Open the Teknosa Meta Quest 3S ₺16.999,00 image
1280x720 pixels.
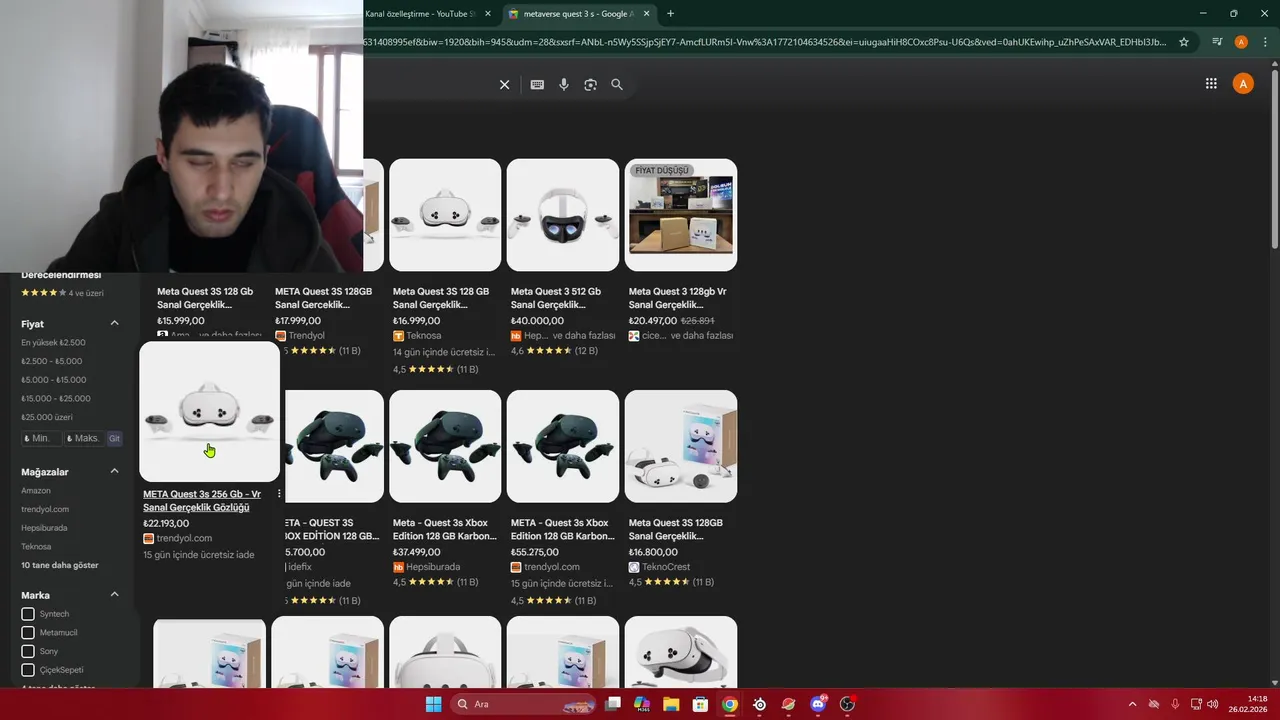coord(445,215)
